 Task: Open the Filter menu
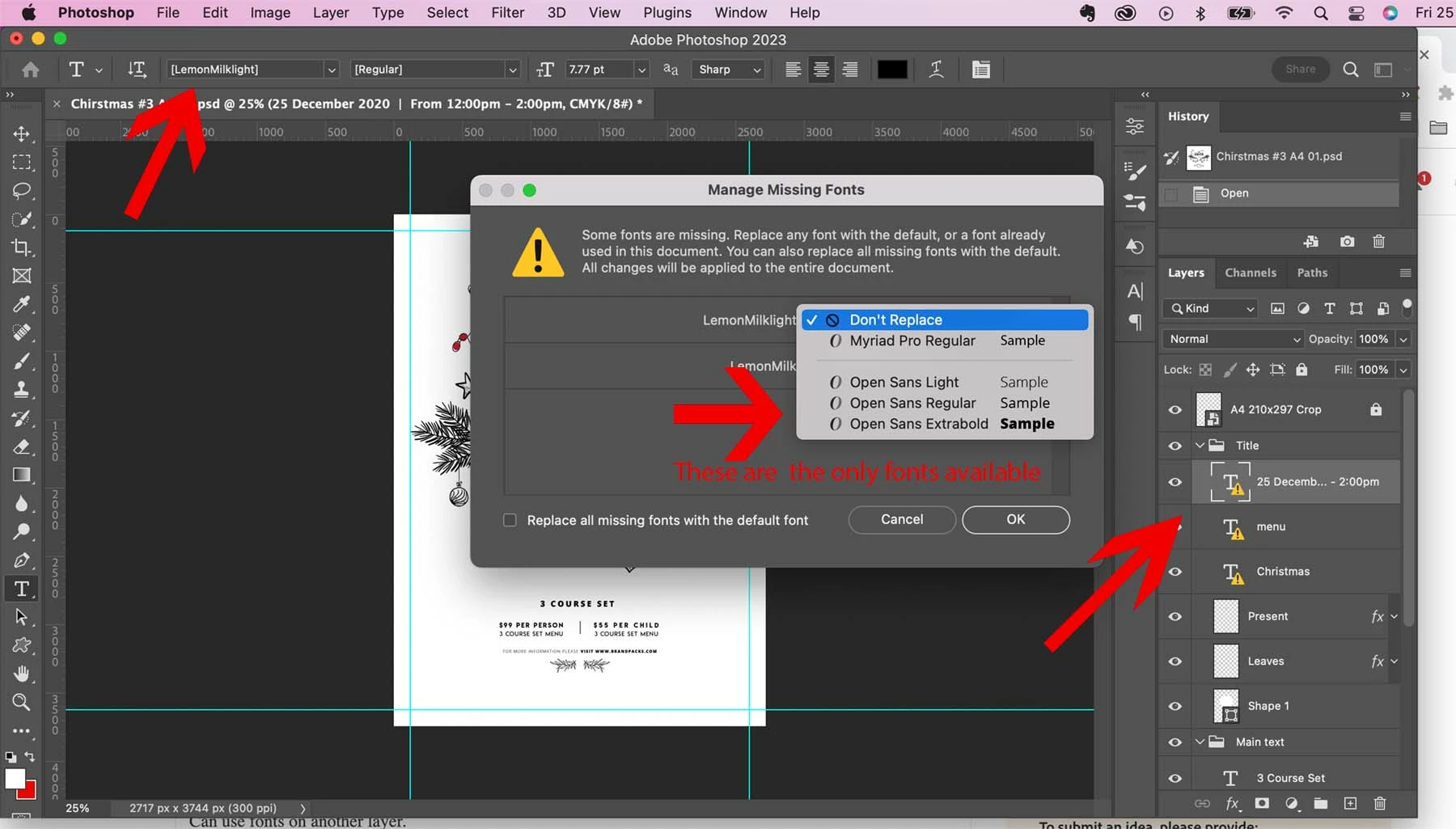[x=508, y=13]
